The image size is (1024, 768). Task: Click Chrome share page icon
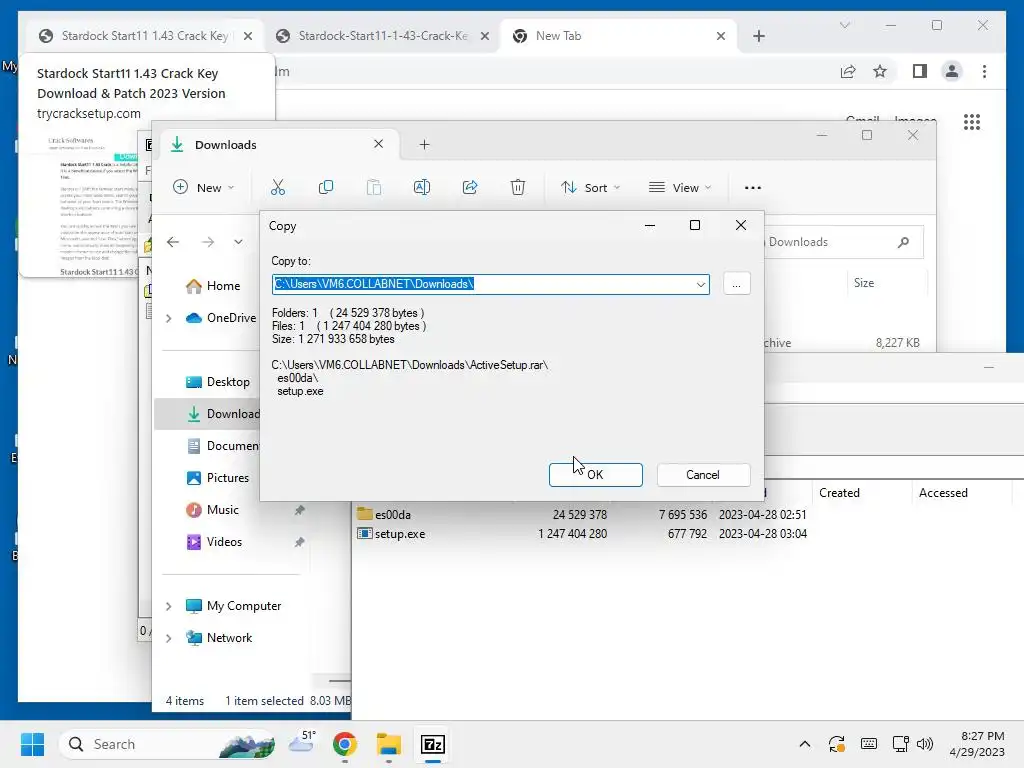(x=848, y=72)
